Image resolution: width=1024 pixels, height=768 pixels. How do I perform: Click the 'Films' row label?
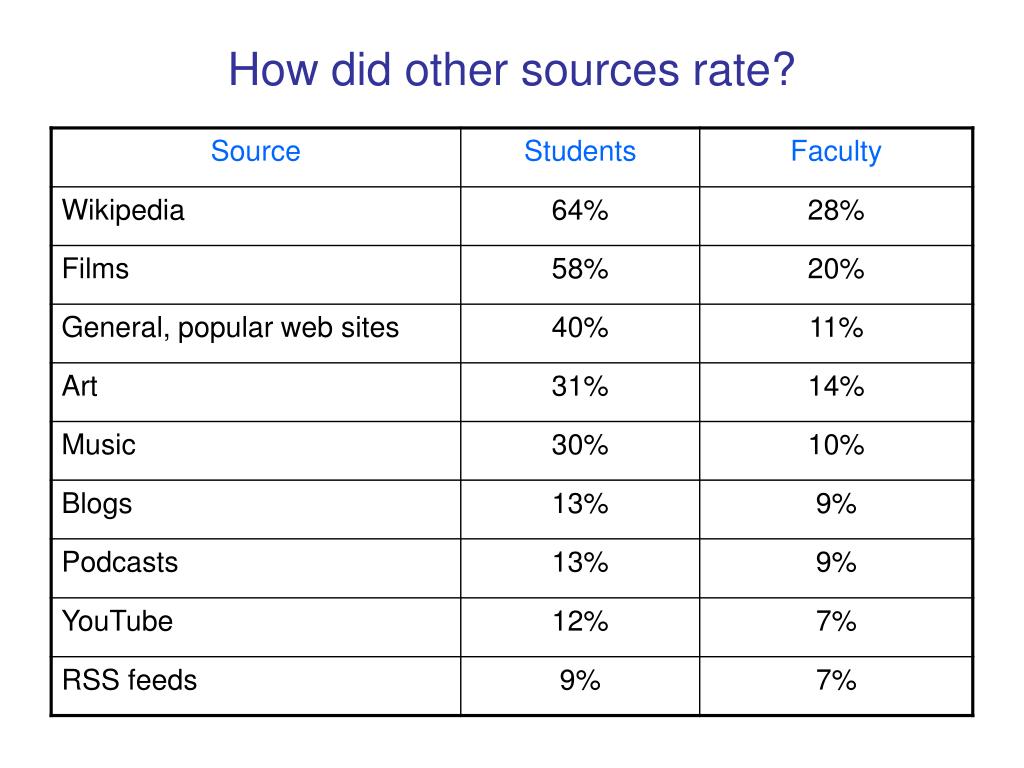point(95,269)
